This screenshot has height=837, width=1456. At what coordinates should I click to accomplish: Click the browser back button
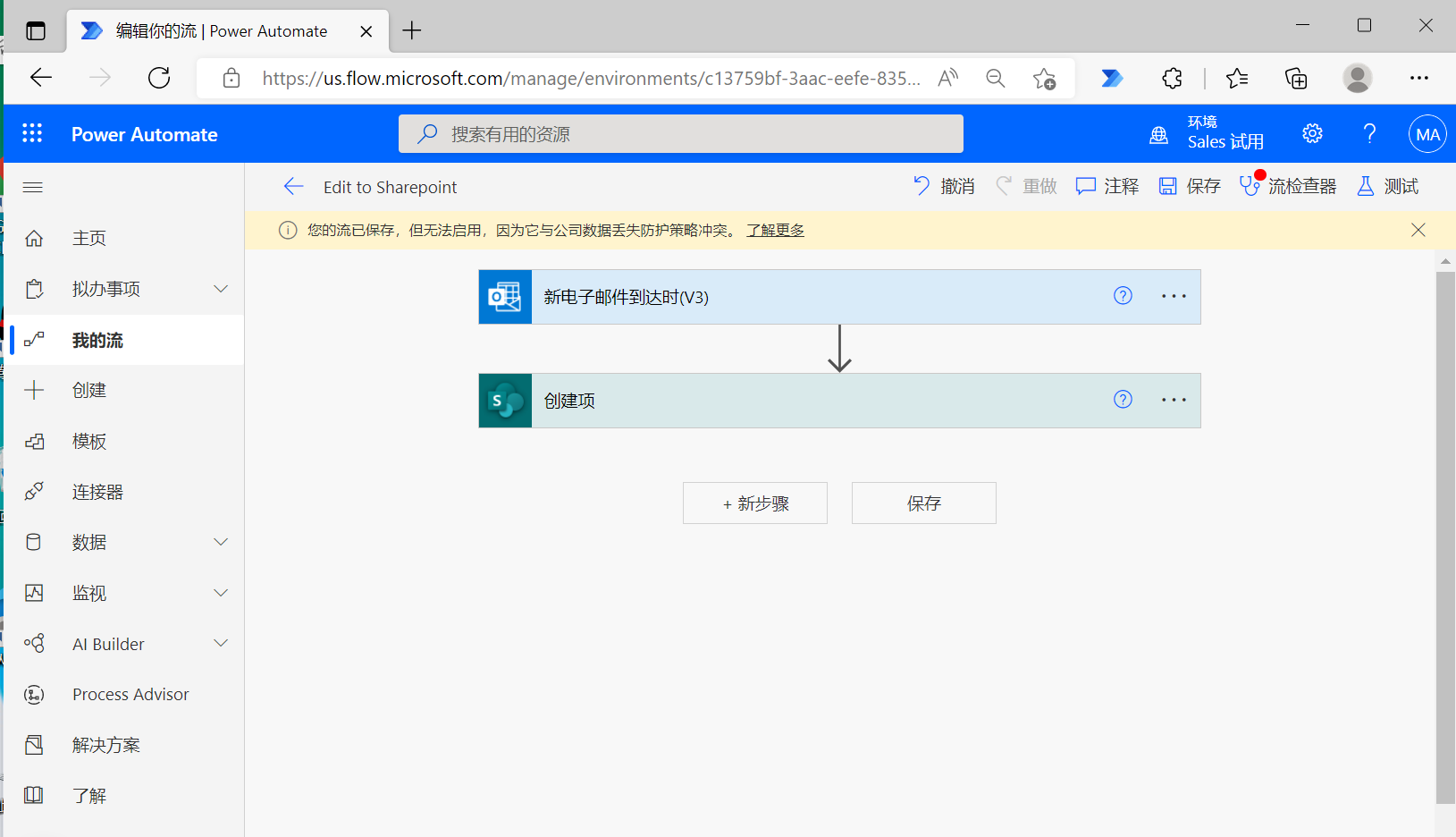coord(41,78)
